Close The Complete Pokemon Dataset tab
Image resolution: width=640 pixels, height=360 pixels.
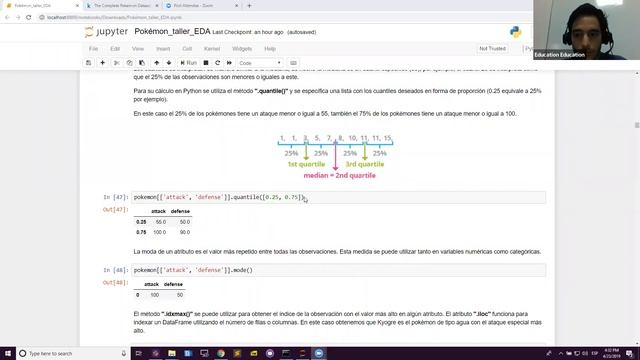click(x=157, y=6)
